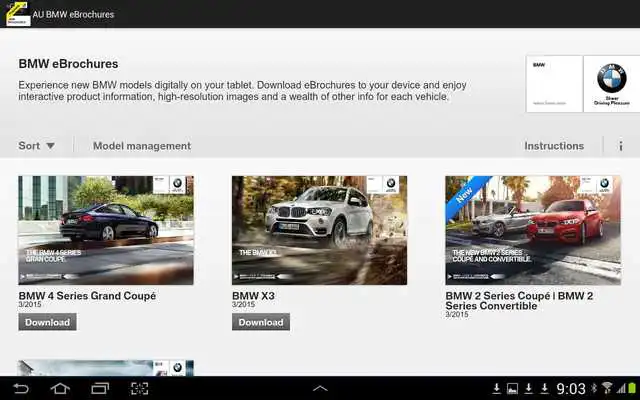Tap the Wi-Fi status icon
Image resolution: width=640 pixels, height=400 pixels.
point(607,388)
